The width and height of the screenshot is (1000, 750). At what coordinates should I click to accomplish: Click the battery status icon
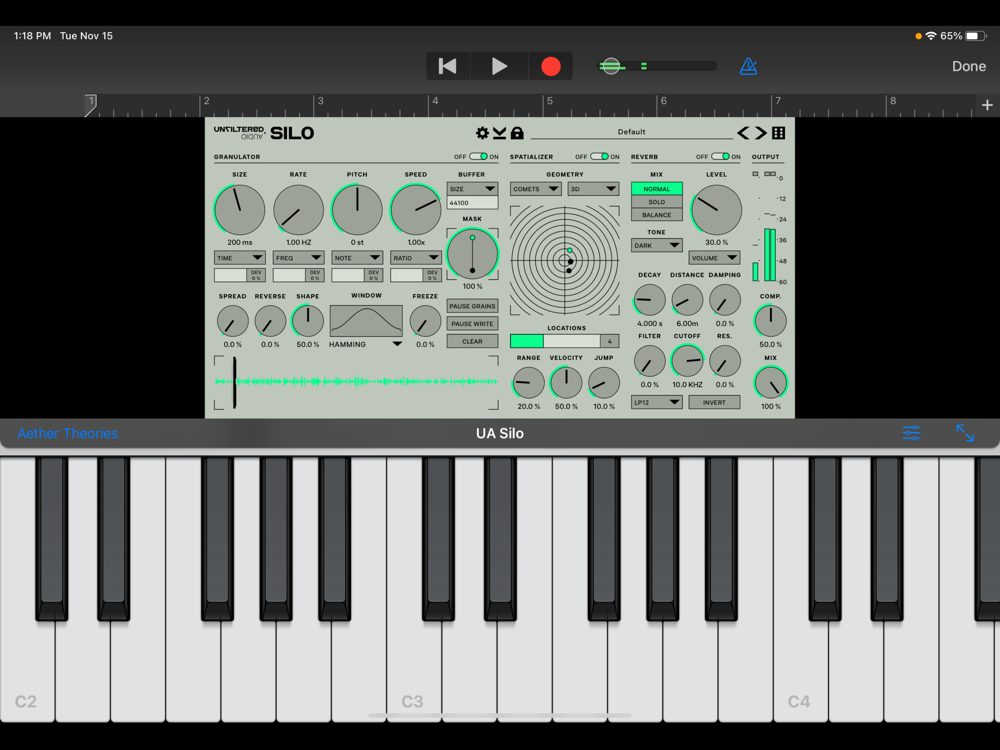pos(976,36)
